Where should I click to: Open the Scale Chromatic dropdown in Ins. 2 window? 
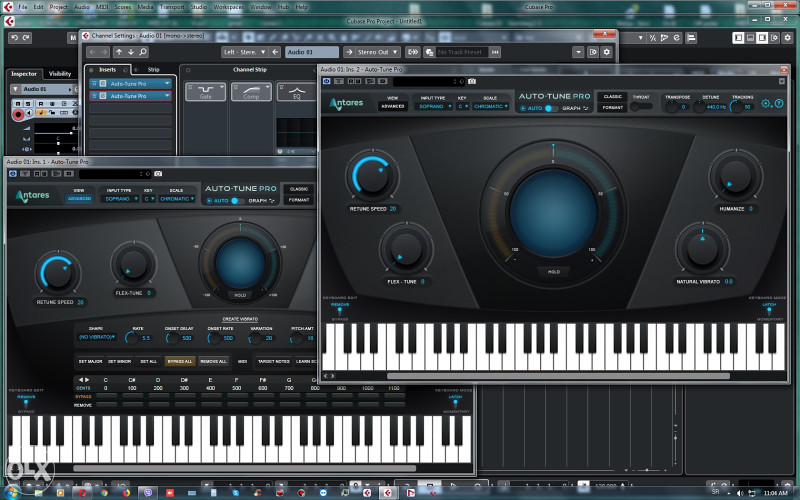tap(490, 106)
